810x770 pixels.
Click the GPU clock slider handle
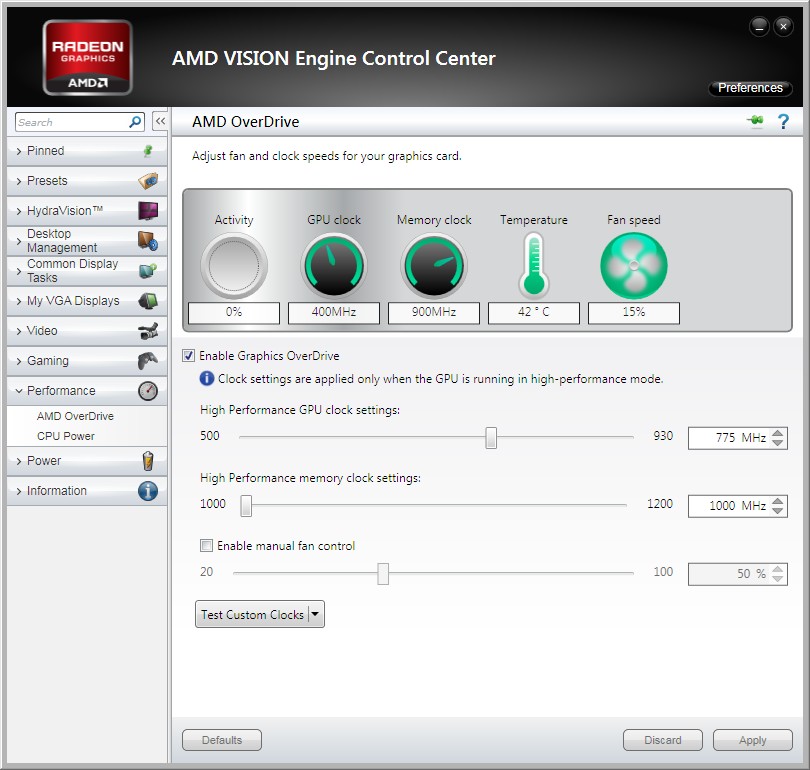(x=491, y=437)
